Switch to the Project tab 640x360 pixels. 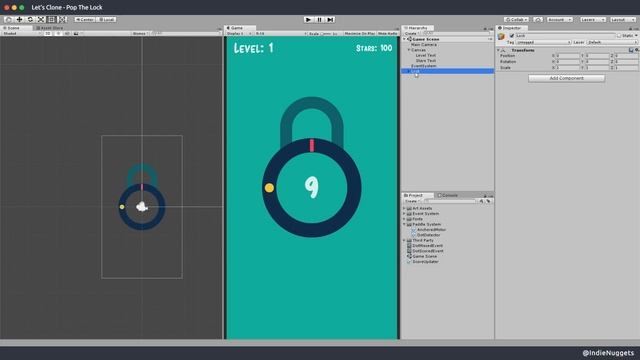tap(416, 195)
